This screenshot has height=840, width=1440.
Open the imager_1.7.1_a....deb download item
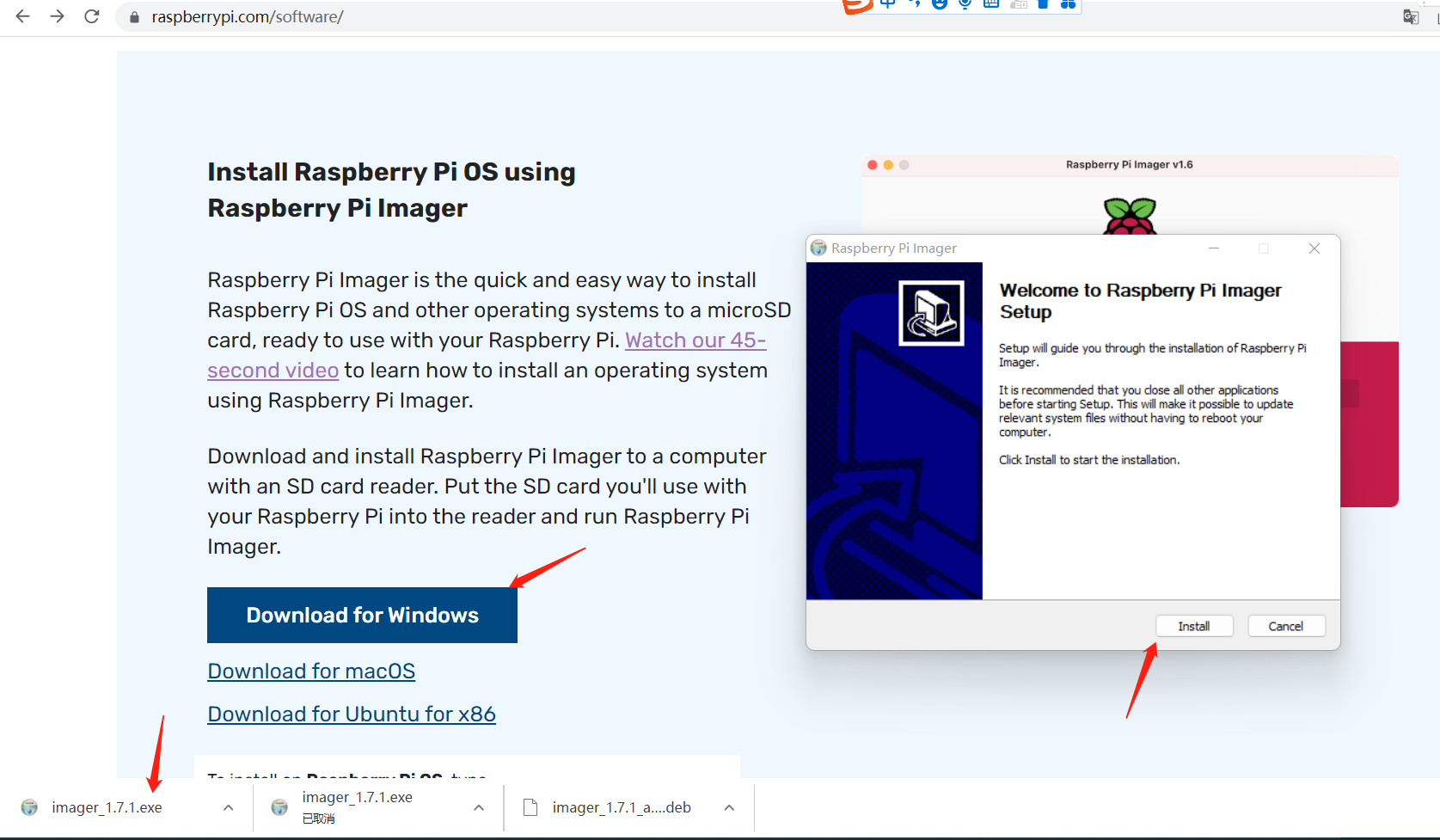(622, 807)
